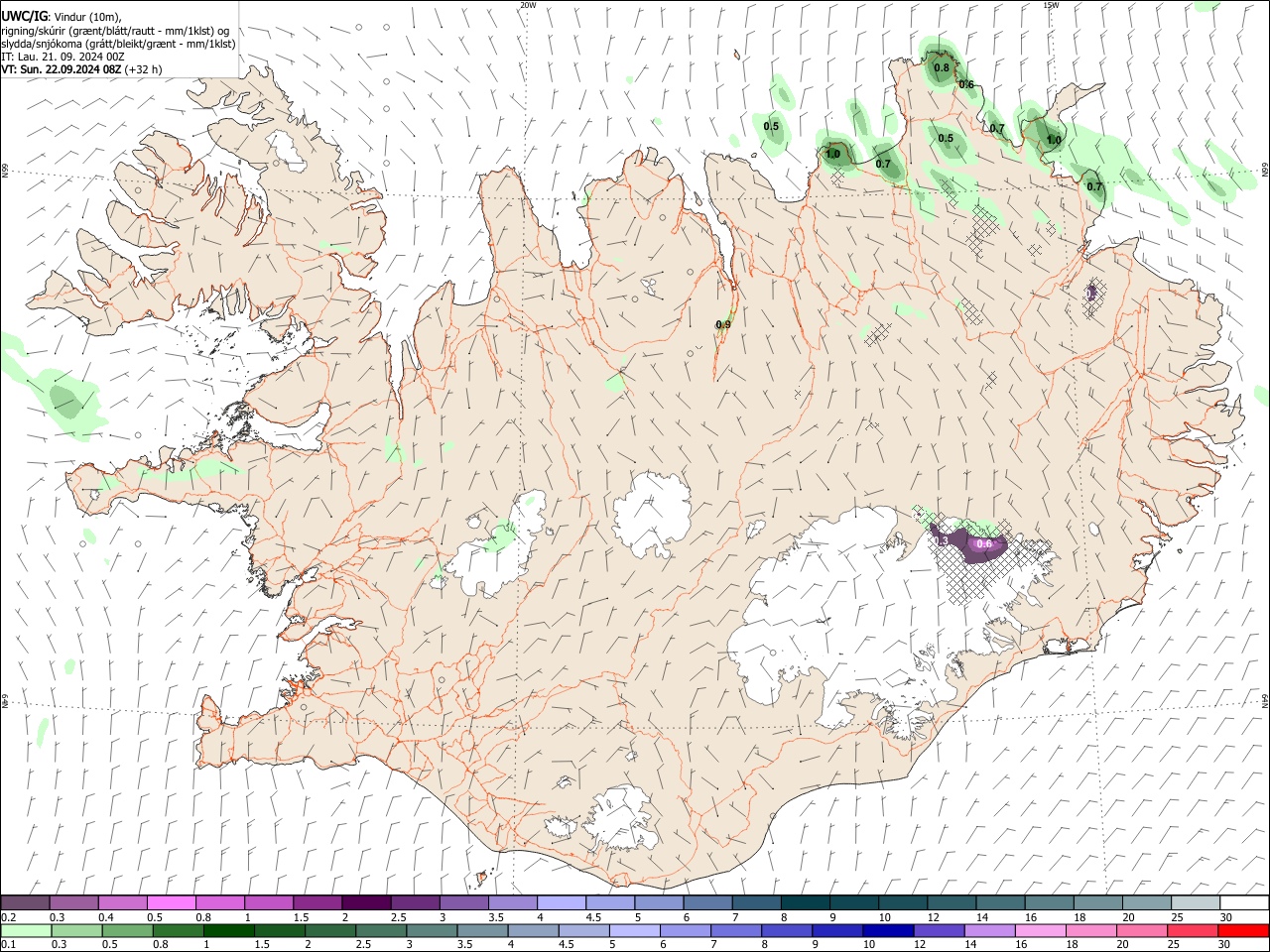Select the 8 dark teal swatch in the upper legend row
Image resolution: width=1270 pixels, height=952 pixels.
pyautogui.click(x=805, y=903)
